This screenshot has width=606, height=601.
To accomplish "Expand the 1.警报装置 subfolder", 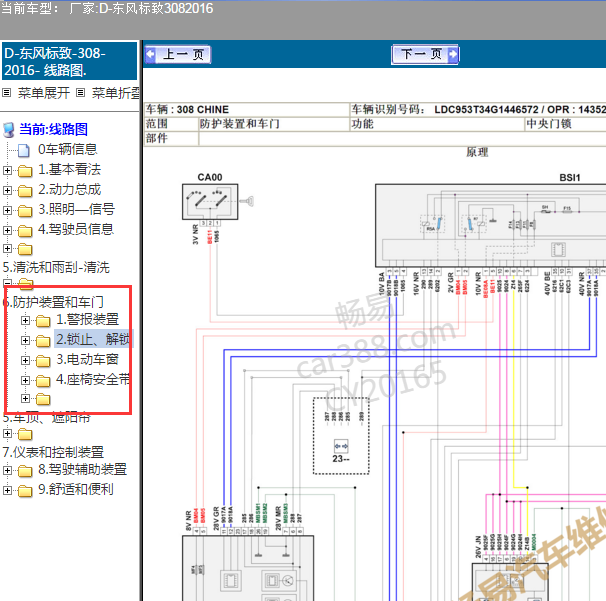I will click(25, 320).
